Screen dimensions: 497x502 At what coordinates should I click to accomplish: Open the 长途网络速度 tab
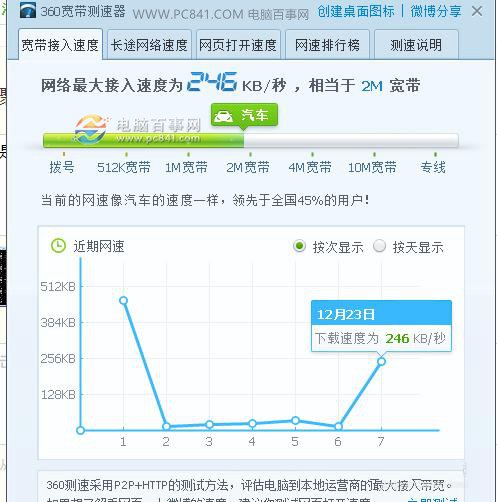(149, 45)
